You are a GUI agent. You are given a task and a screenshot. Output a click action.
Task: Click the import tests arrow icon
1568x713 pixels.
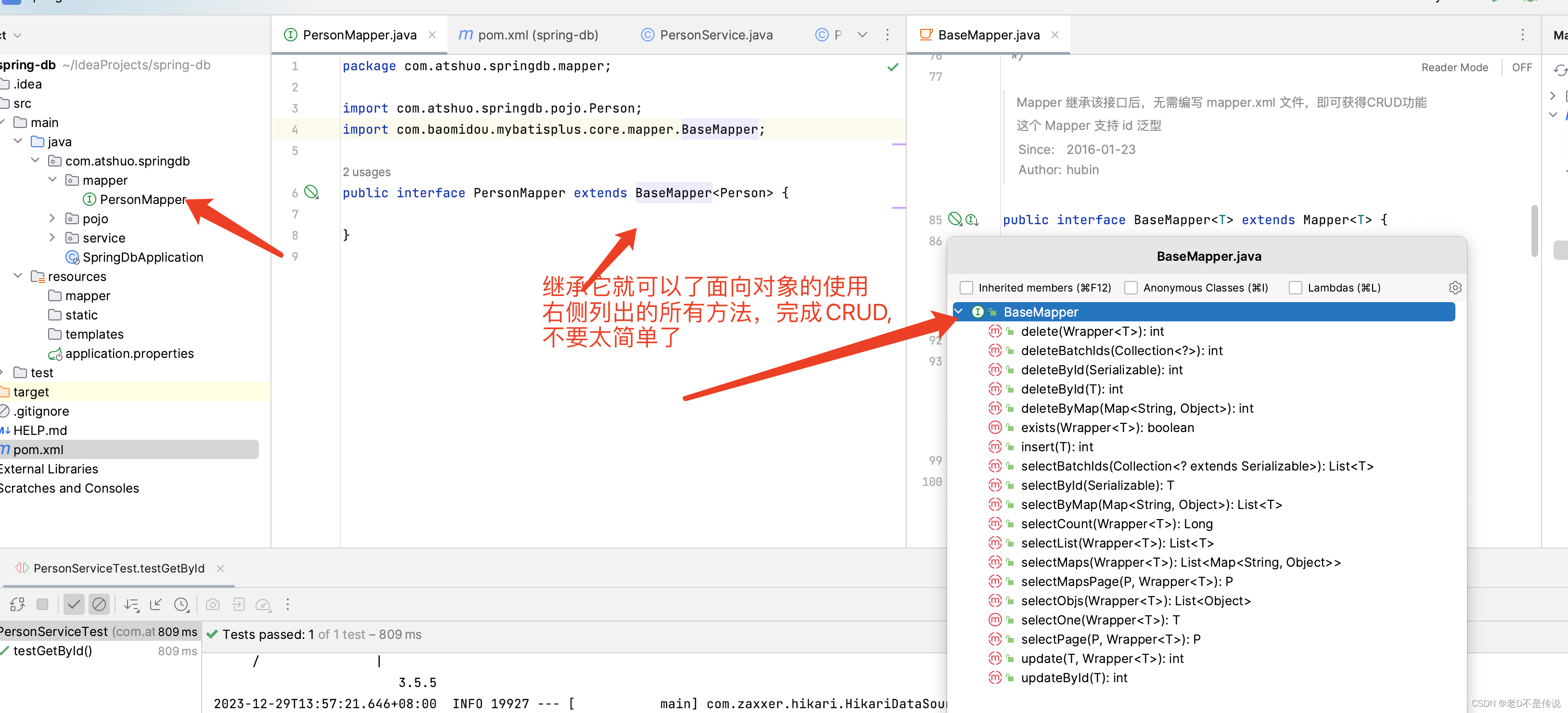[156, 604]
